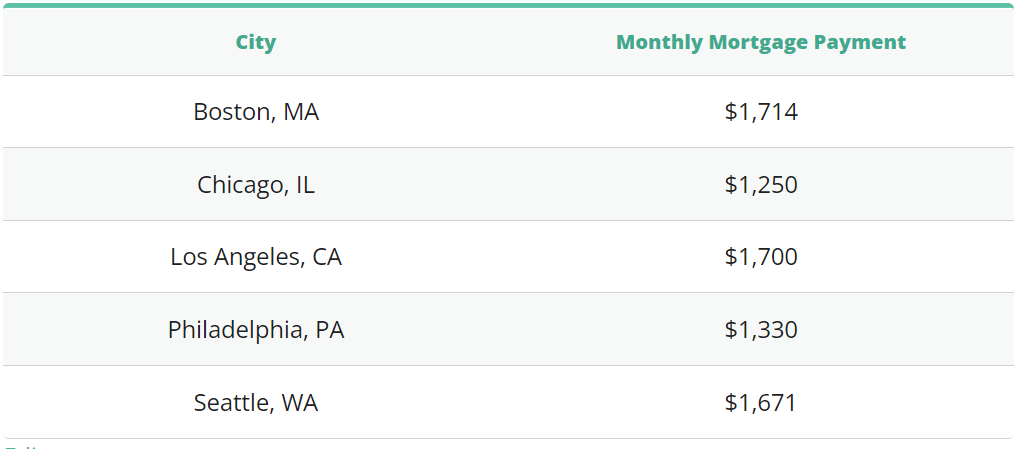This screenshot has width=1019, height=449.
Task: Select the Seattle, WA city cell
Action: pos(256,403)
